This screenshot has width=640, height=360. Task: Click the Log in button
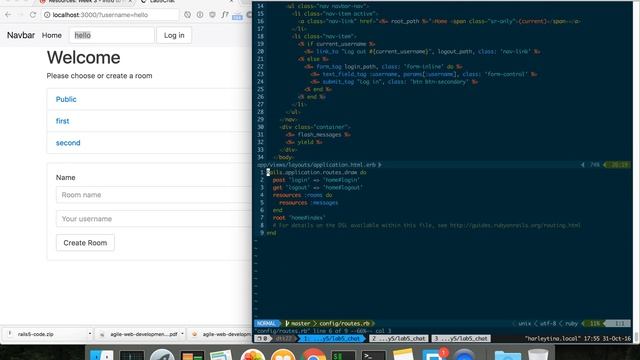coord(174,36)
